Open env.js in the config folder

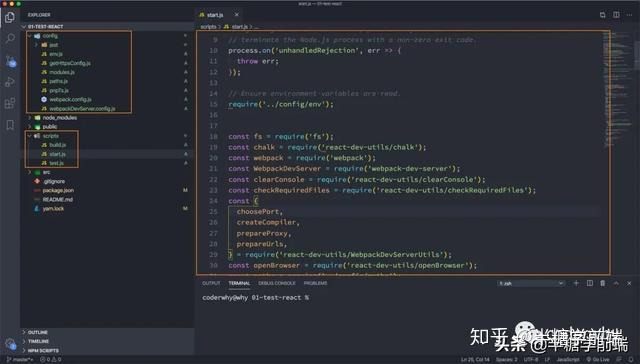(x=56, y=54)
